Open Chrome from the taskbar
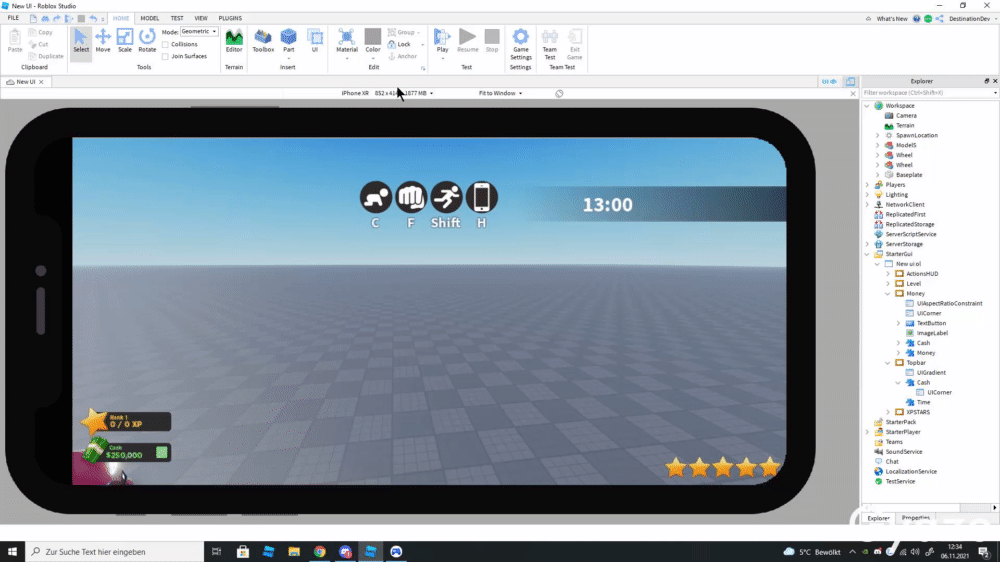The width and height of the screenshot is (1000, 562). click(320, 551)
